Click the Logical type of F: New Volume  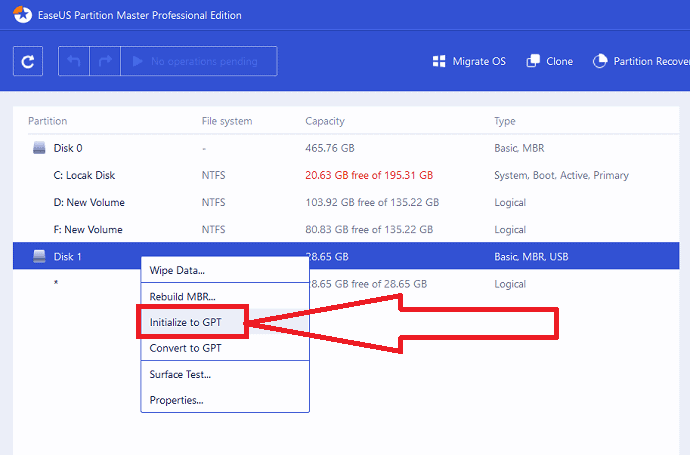point(510,229)
